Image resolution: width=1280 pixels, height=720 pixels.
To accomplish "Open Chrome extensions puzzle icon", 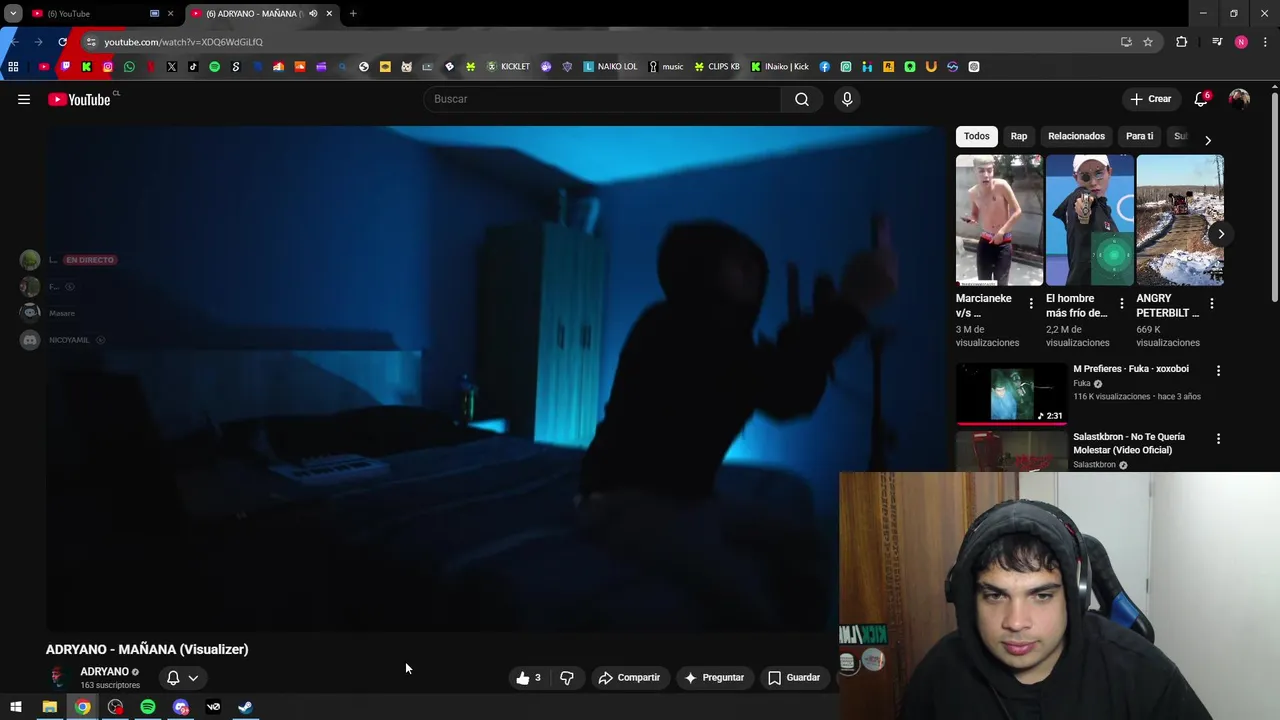I will click(1182, 42).
